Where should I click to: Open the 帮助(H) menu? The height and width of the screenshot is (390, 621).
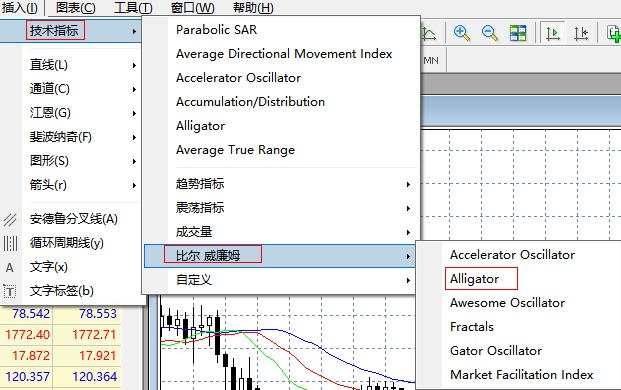click(x=253, y=7)
